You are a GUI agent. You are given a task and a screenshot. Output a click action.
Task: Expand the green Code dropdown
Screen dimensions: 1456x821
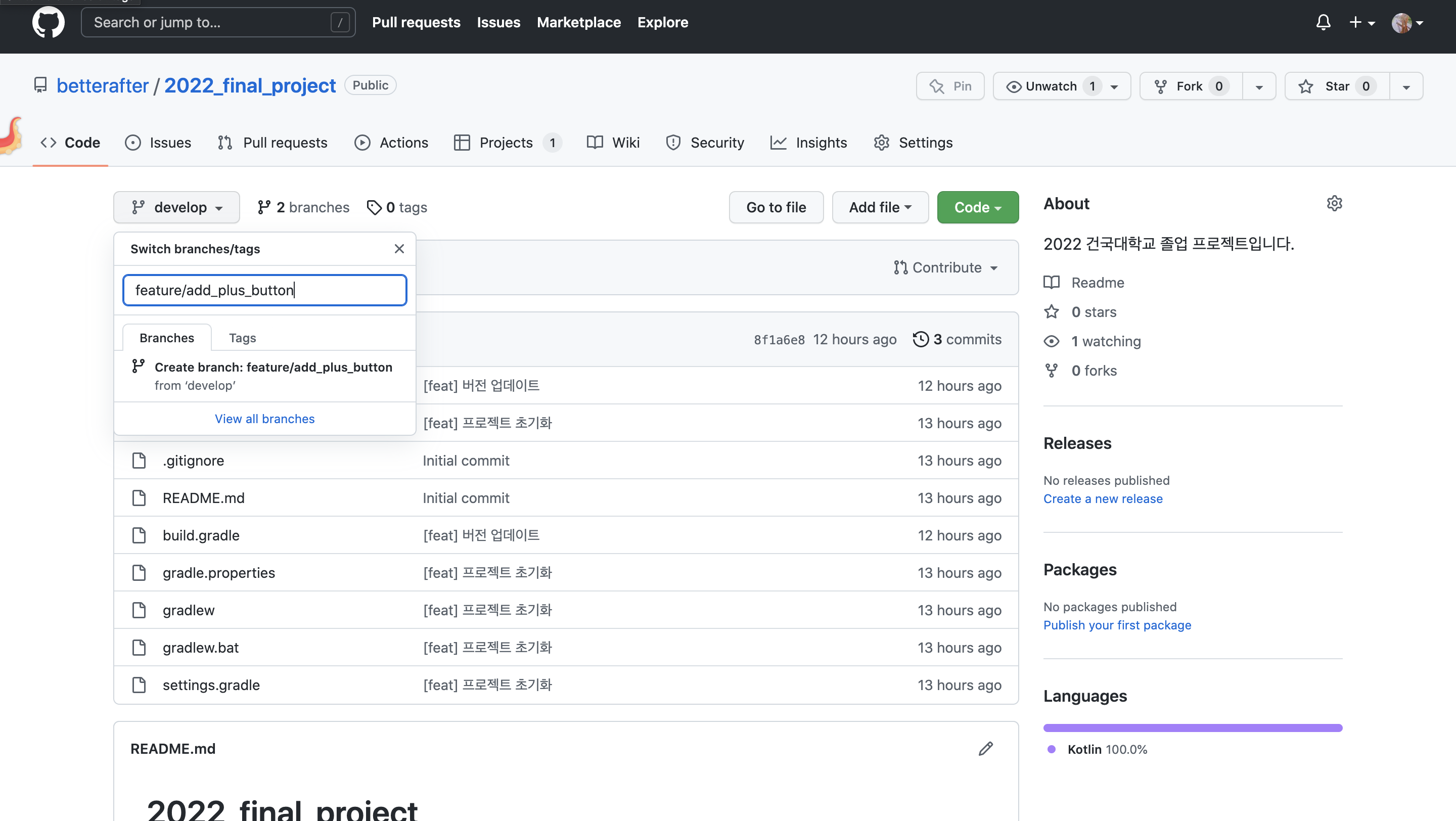point(977,207)
